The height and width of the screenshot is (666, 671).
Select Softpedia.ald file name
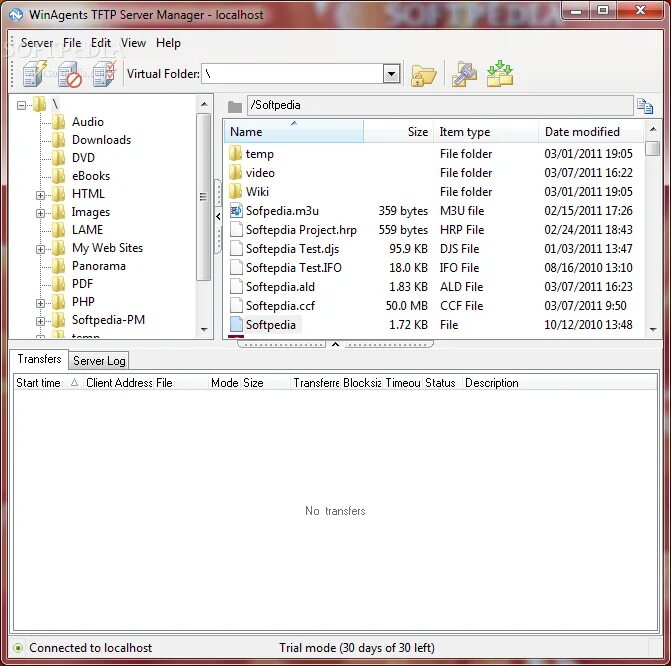point(280,287)
